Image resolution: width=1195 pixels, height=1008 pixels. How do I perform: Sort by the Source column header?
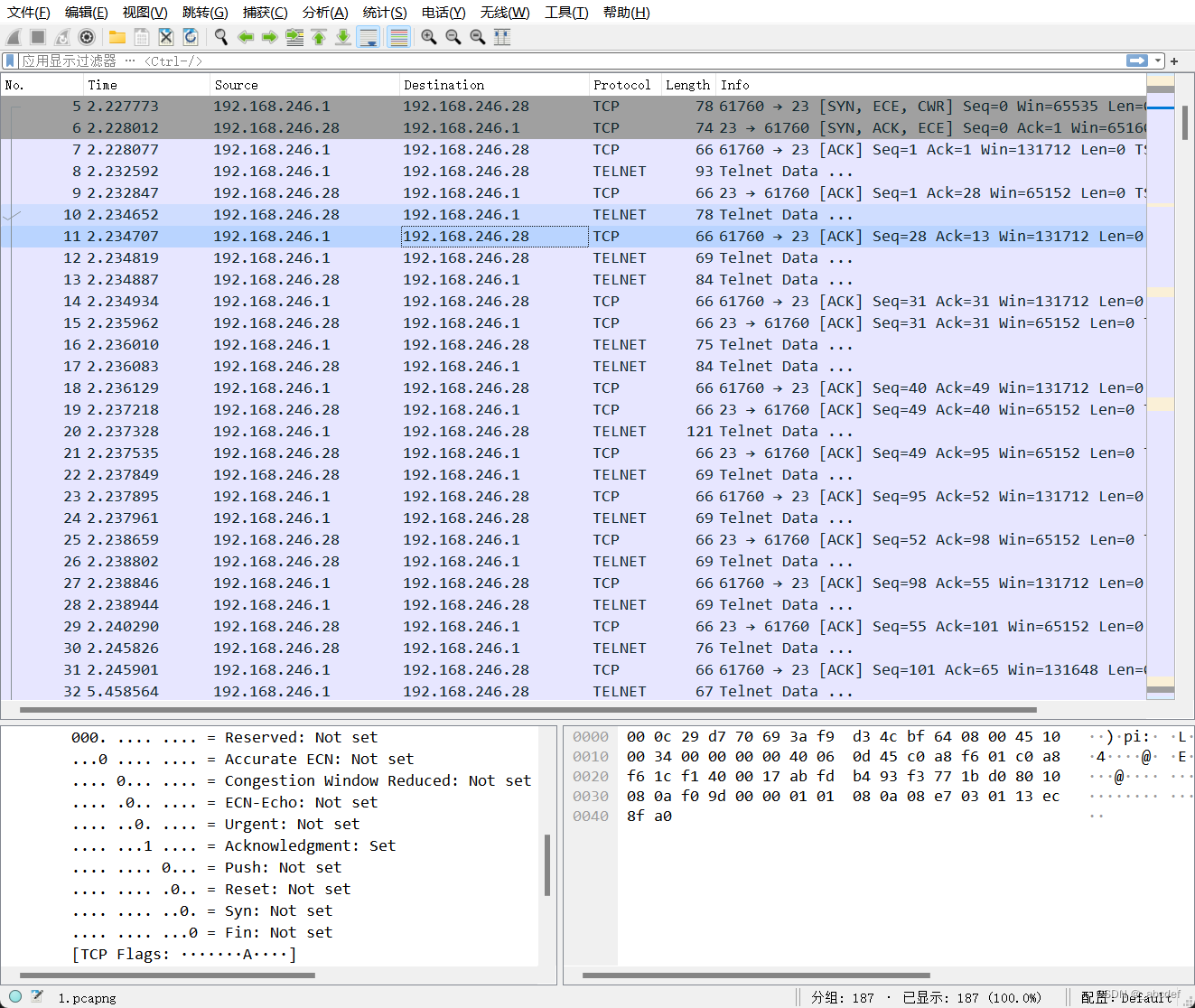tap(304, 85)
